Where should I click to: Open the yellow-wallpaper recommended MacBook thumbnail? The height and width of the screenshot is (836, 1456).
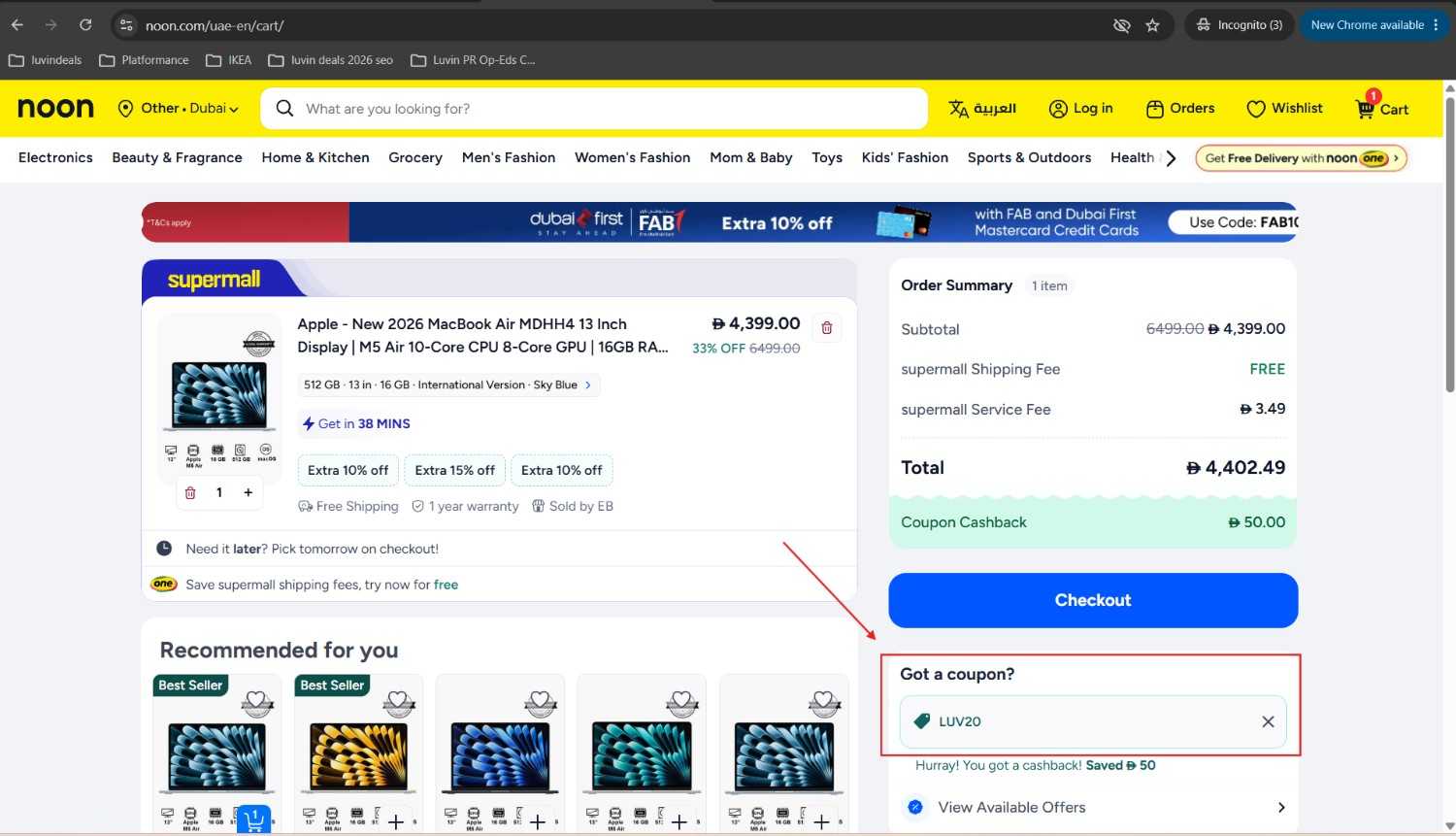(359, 758)
